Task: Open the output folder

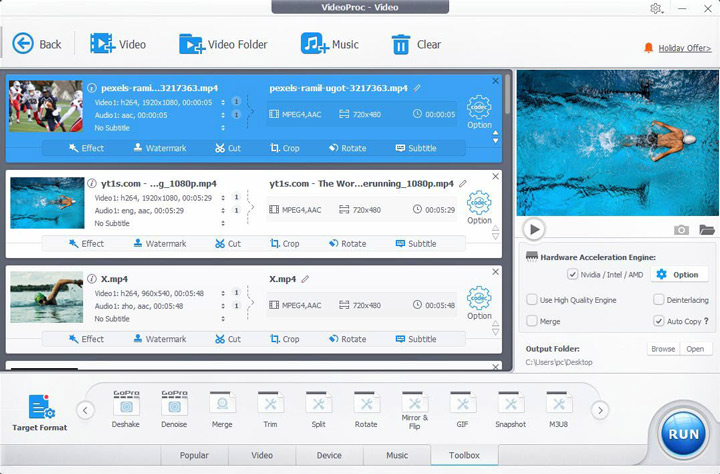Action: (695, 349)
